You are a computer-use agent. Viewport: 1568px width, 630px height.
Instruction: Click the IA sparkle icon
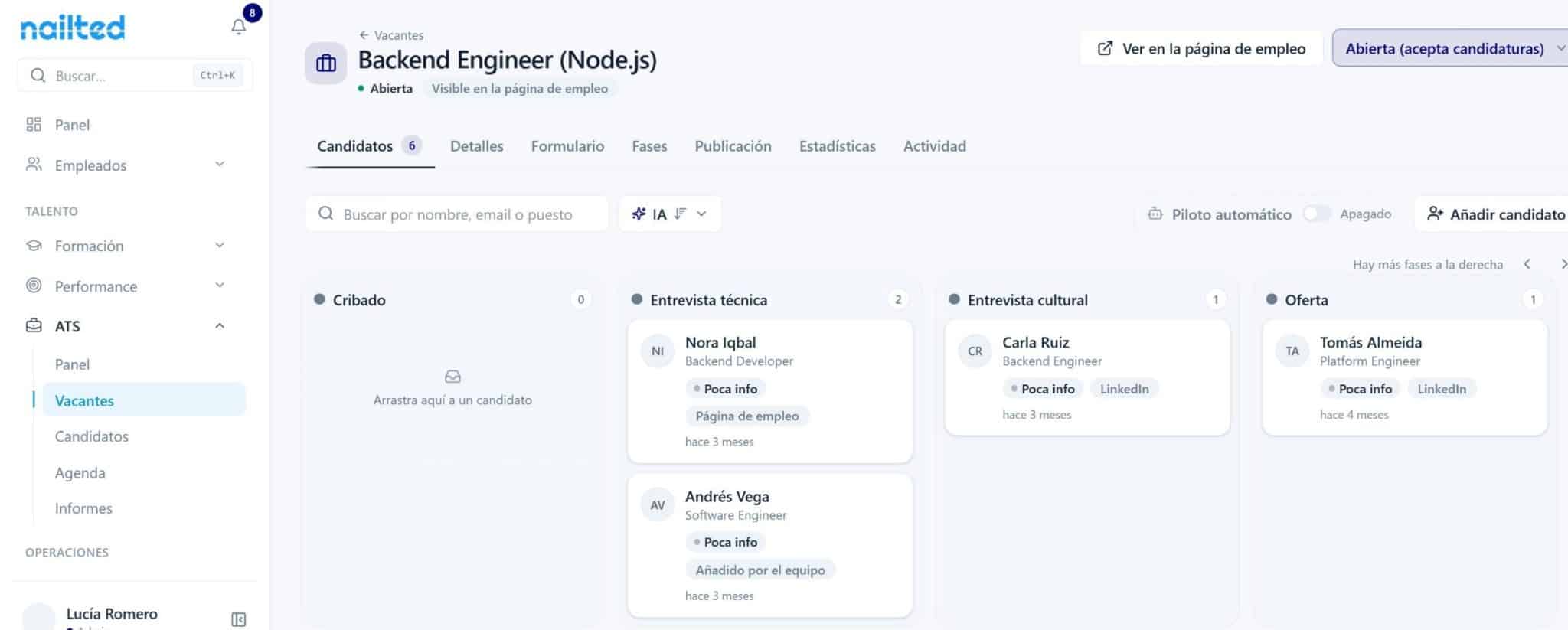tap(639, 214)
